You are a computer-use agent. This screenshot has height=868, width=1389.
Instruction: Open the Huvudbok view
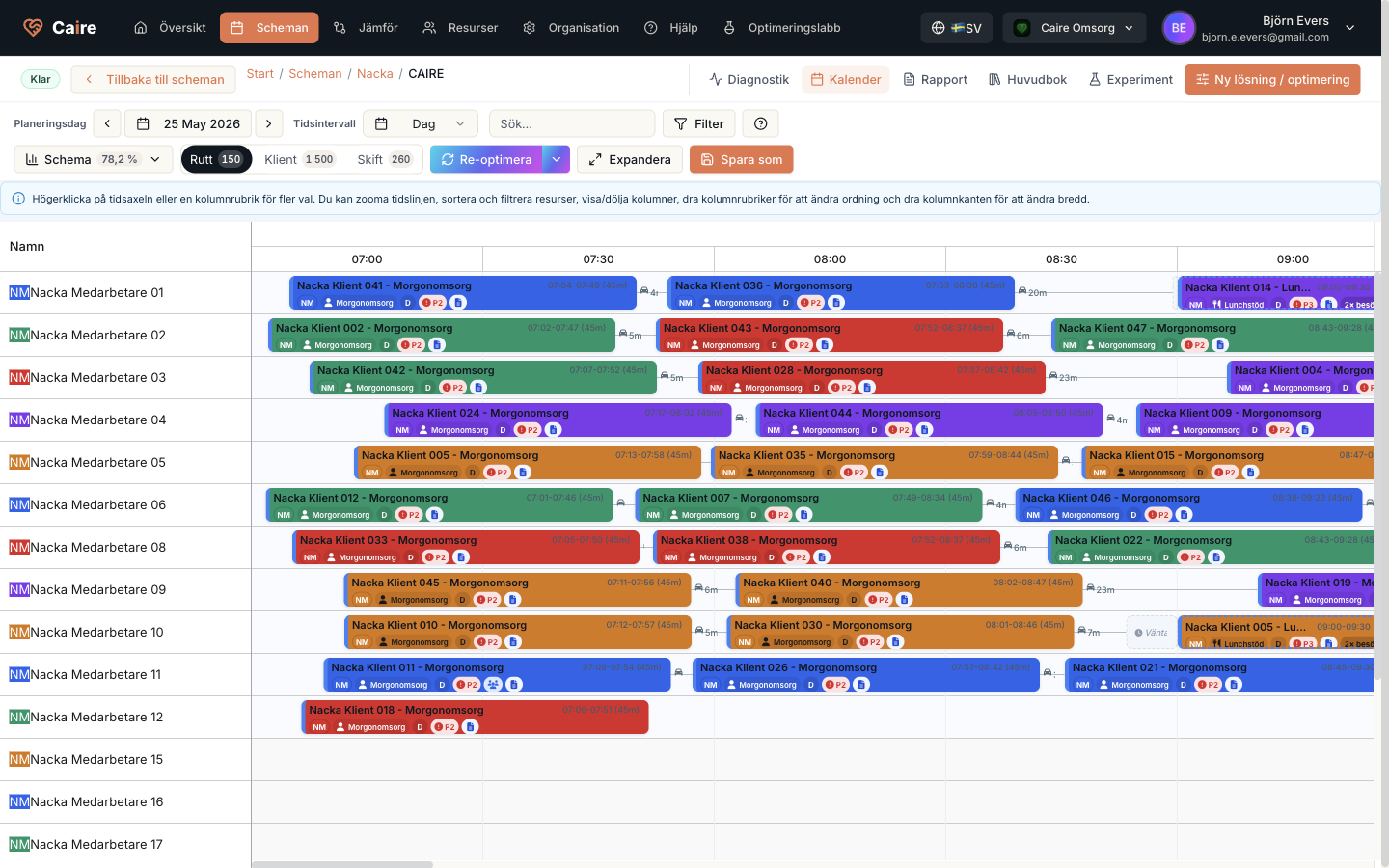[x=1027, y=79]
